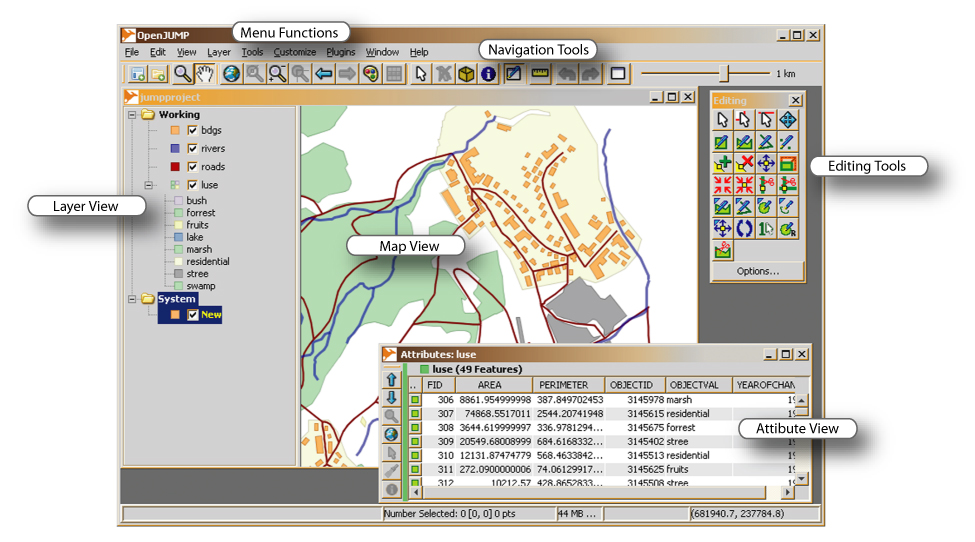Screen dimensions: 975x542
Task: Click the Options... button in Editing toolbox
Action: click(x=757, y=271)
